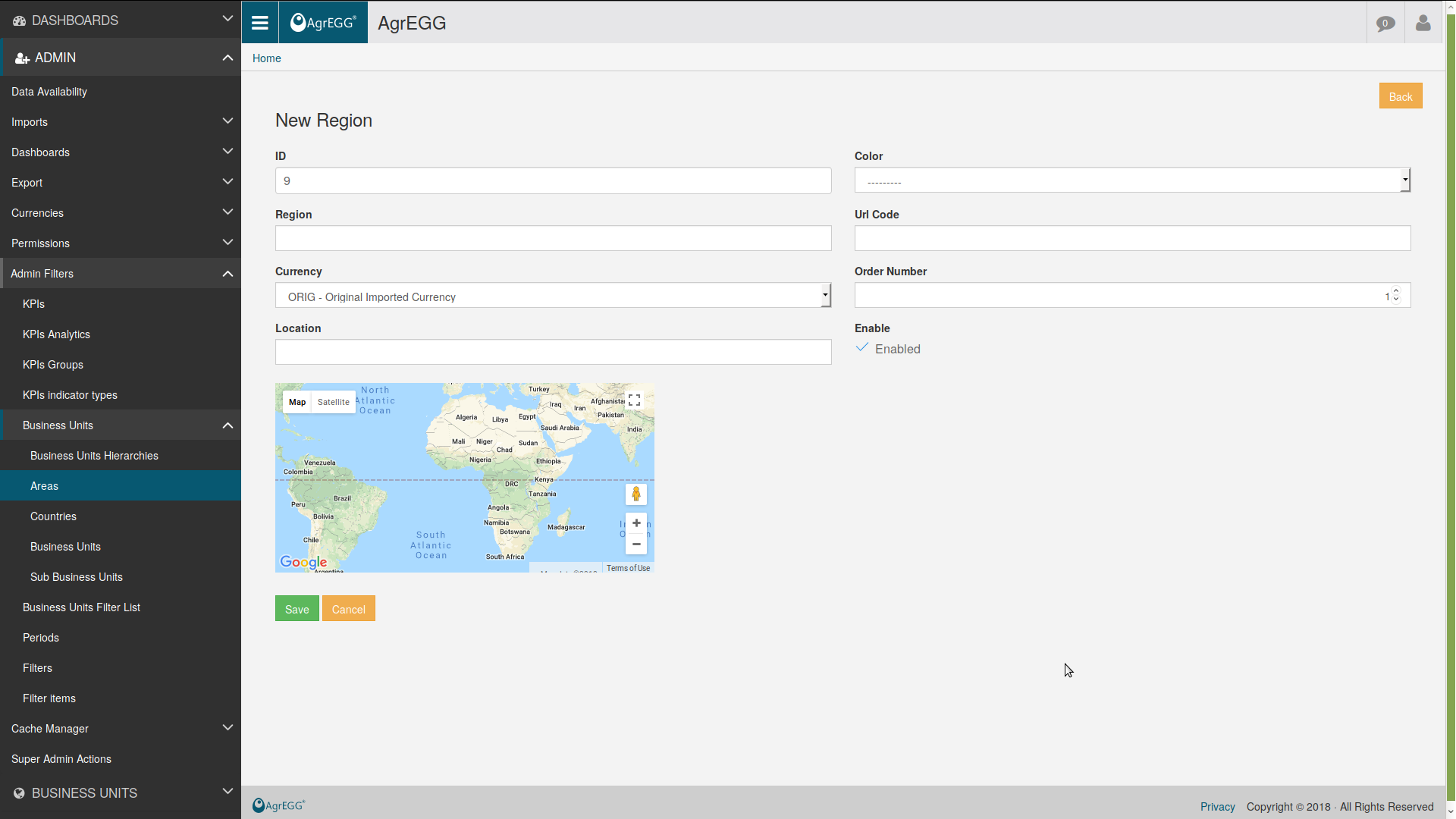The width and height of the screenshot is (1456, 819).
Task: Open Filter items menu item
Action: click(x=121, y=698)
